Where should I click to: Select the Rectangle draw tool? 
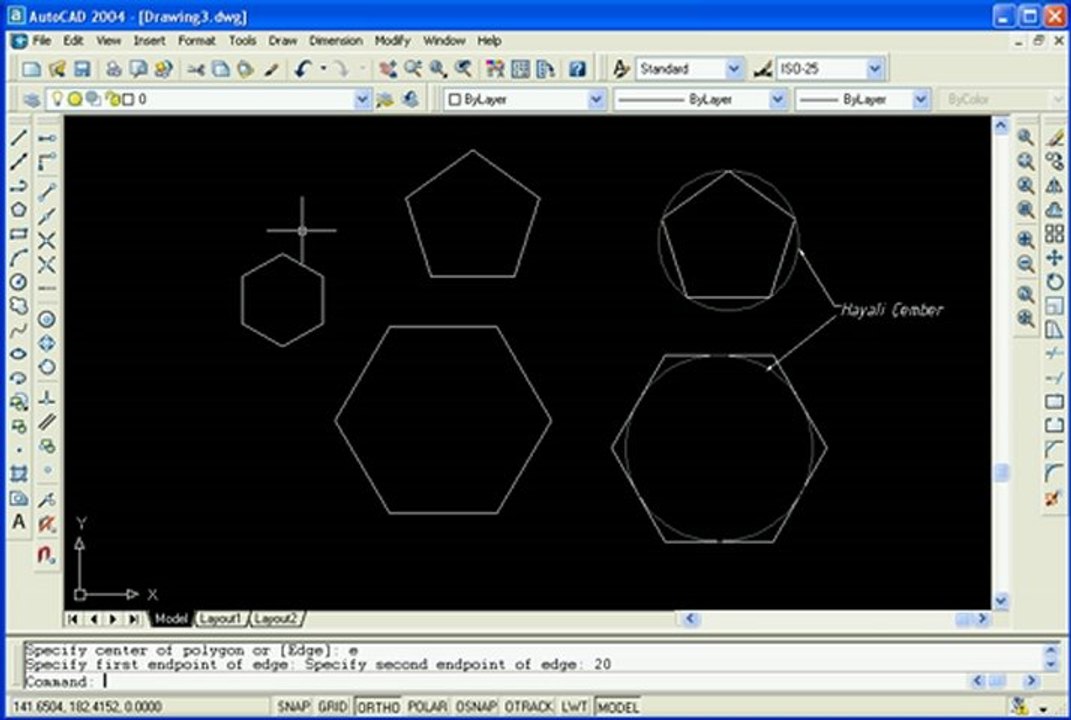click(x=18, y=234)
